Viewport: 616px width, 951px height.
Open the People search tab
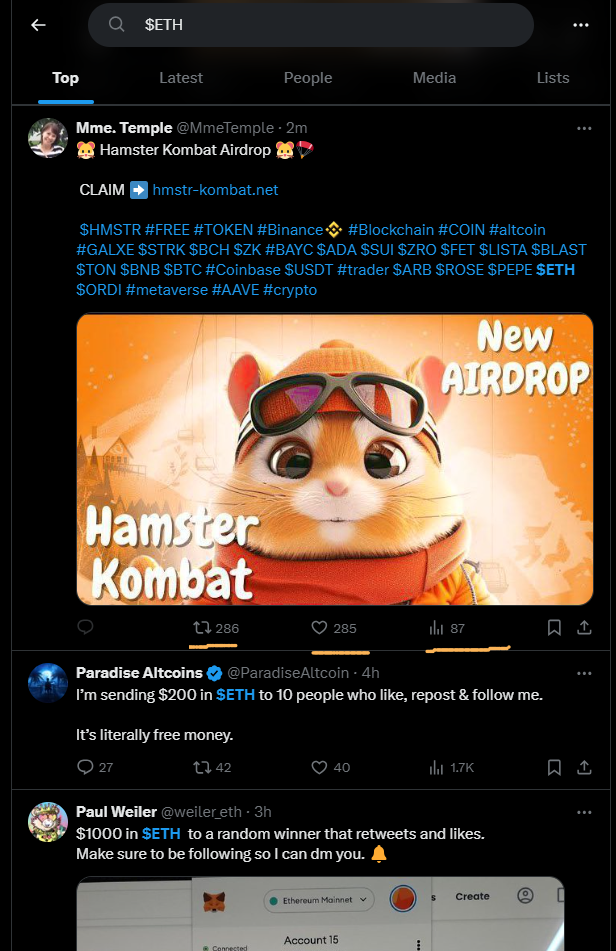tap(307, 78)
